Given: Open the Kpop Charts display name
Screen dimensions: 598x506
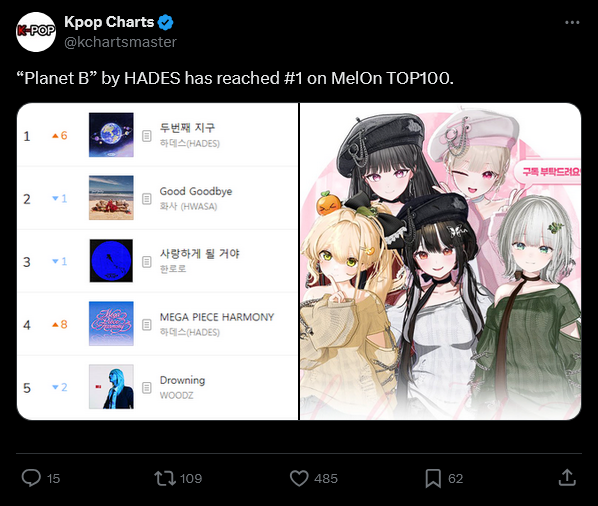Looking at the screenshot, I should [109, 22].
